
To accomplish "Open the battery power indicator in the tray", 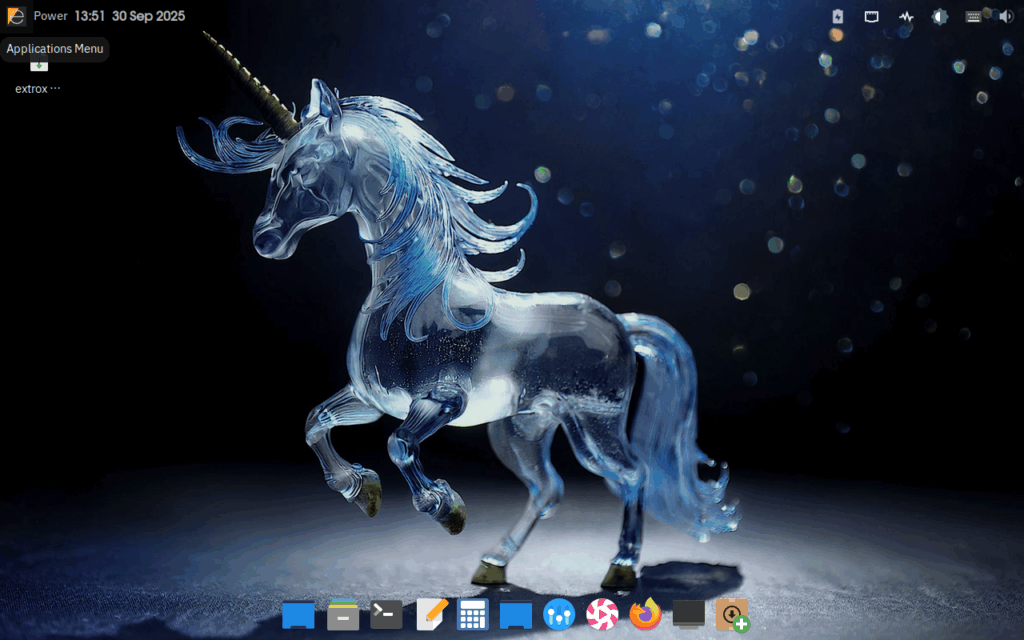I will [x=838, y=17].
